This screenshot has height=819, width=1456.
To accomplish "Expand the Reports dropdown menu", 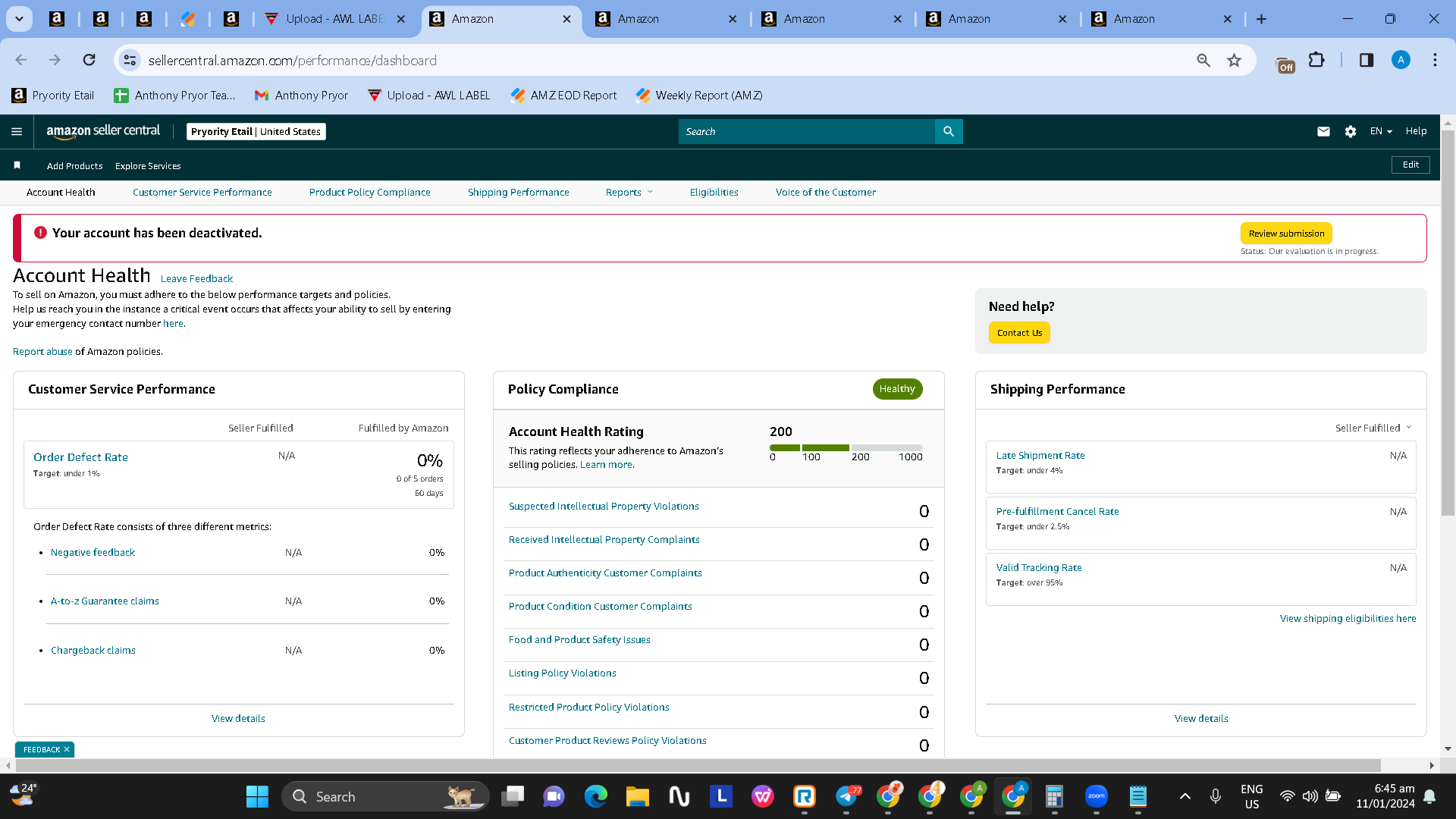I will pyautogui.click(x=629, y=192).
